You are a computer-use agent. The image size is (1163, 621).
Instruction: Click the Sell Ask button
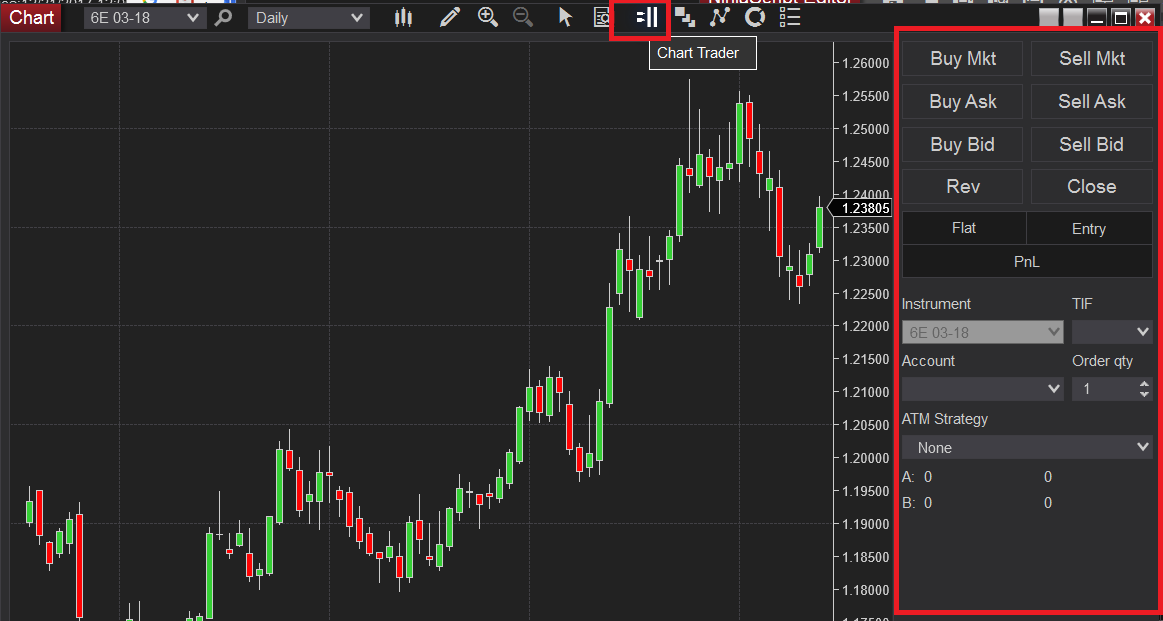pos(1092,102)
